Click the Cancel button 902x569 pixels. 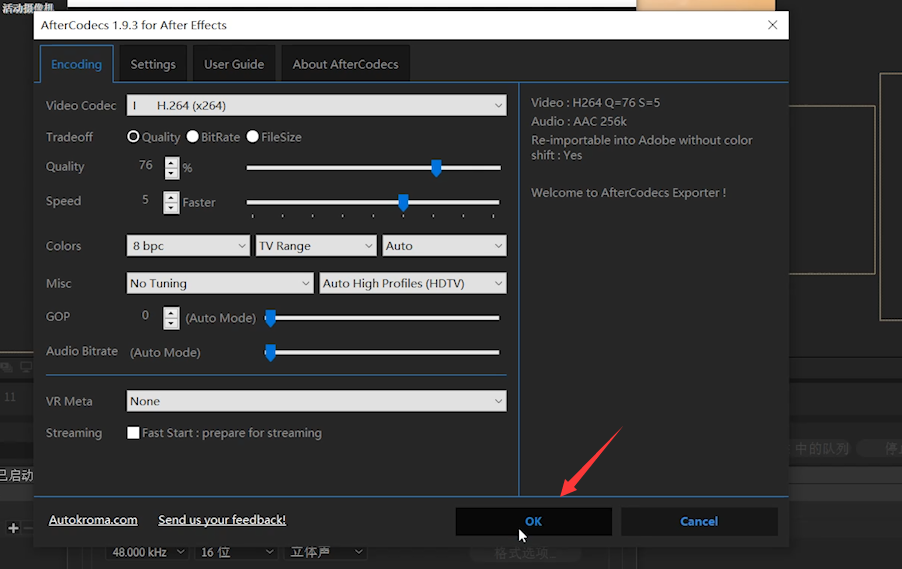pos(699,521)
